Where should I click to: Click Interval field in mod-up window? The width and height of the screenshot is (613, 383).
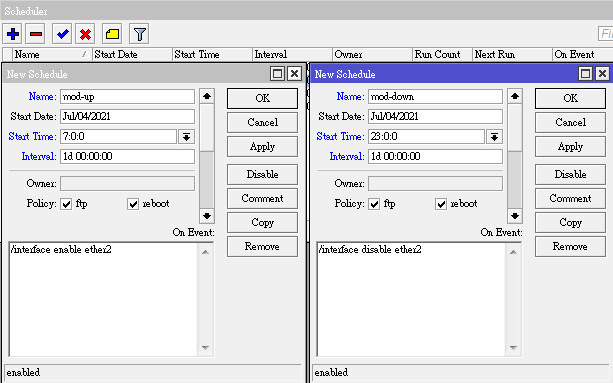[127, 156]
